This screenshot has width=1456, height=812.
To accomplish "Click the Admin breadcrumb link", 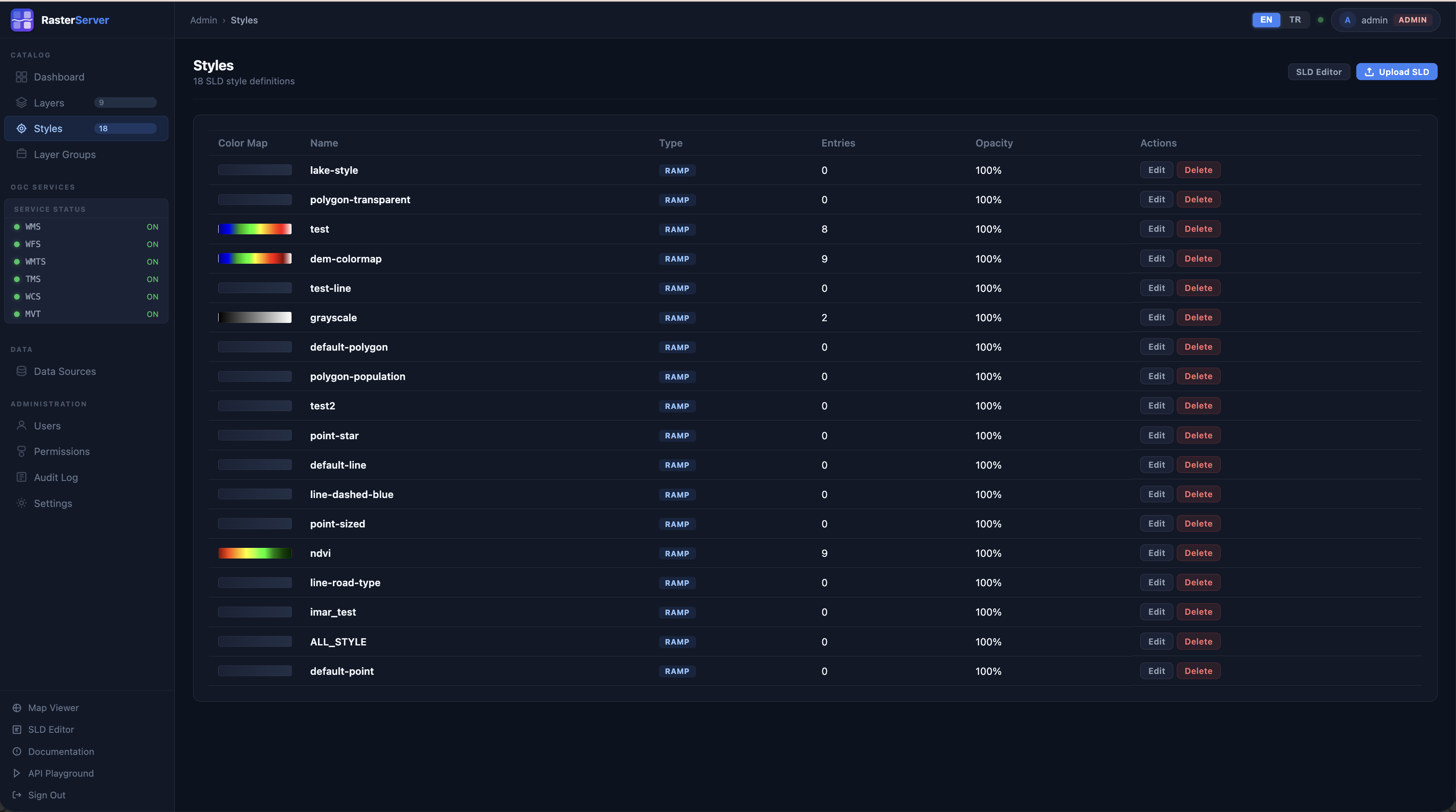I will [x=203, y=20].
